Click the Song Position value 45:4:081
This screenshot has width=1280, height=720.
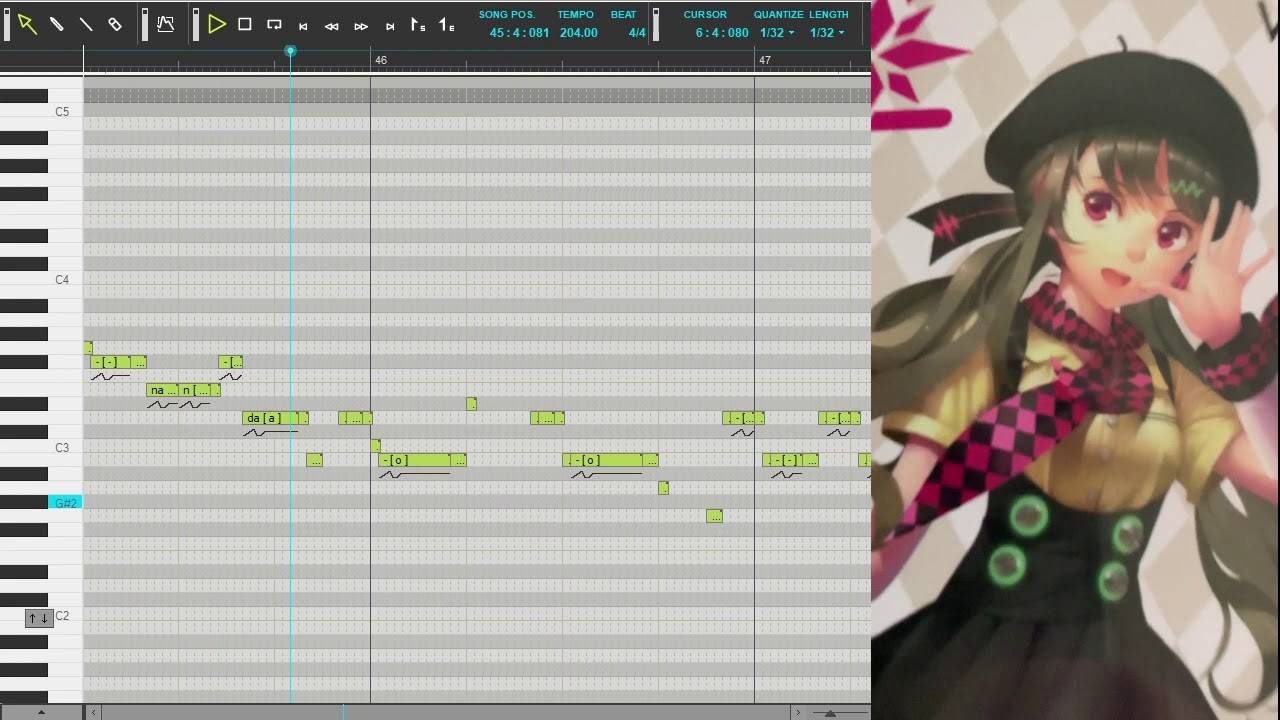click(x=520, y=33)
